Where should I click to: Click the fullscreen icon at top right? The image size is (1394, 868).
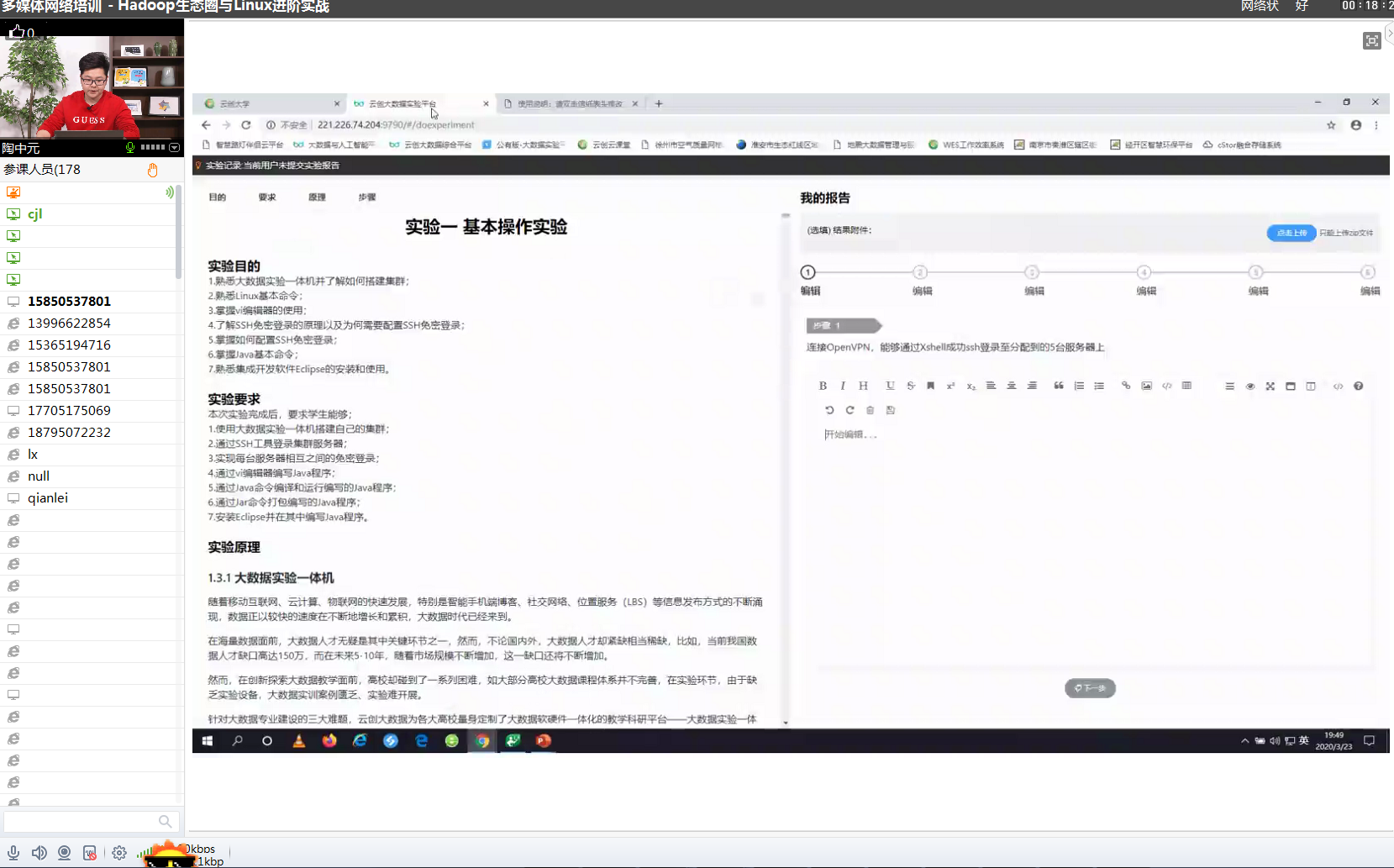click(1371, 41)
